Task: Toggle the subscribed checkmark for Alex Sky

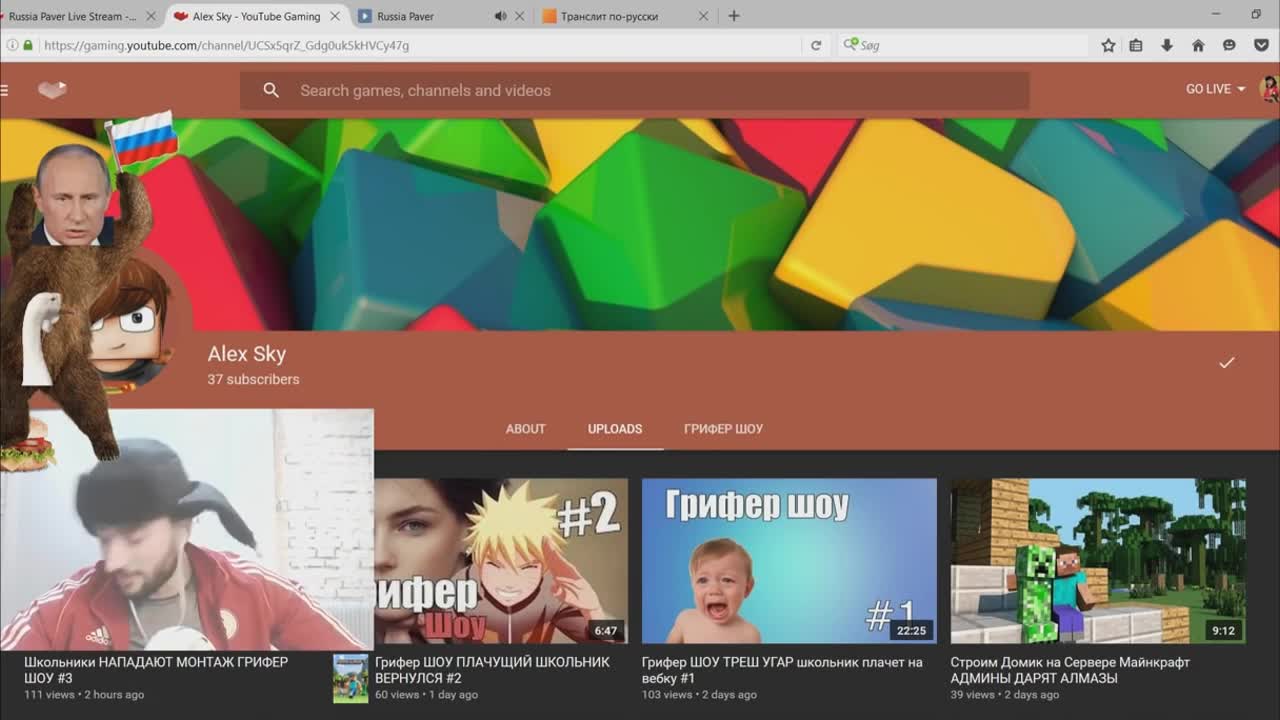Action: coord(1227,362)
